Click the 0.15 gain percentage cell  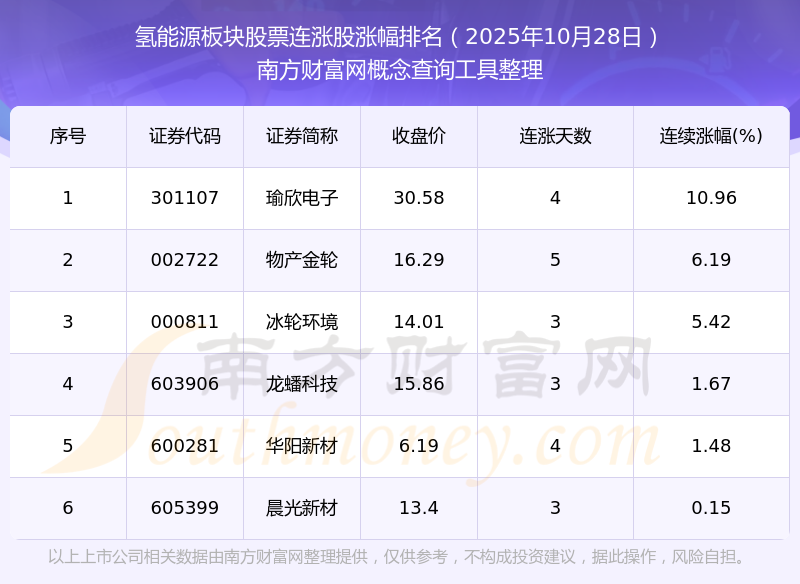pos(711,508)
